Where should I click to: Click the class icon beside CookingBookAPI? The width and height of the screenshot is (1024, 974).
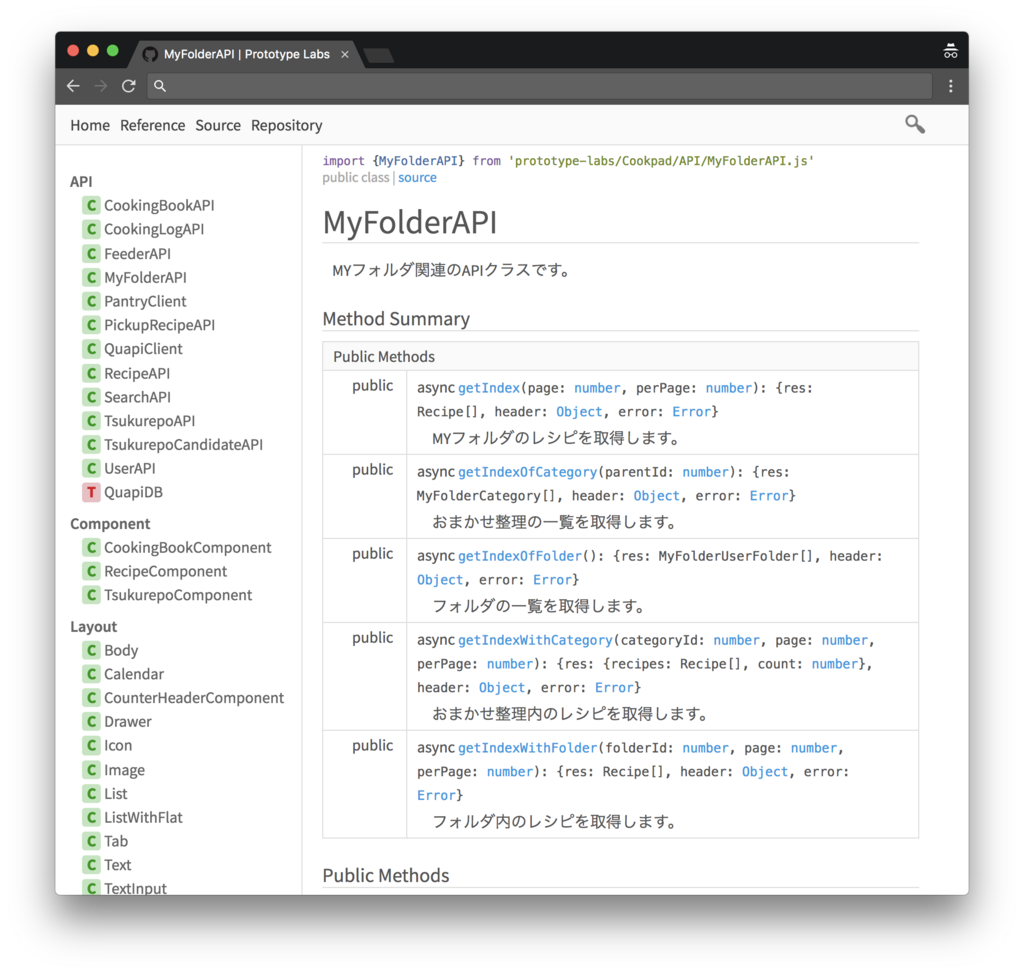[x=91, y=205]
